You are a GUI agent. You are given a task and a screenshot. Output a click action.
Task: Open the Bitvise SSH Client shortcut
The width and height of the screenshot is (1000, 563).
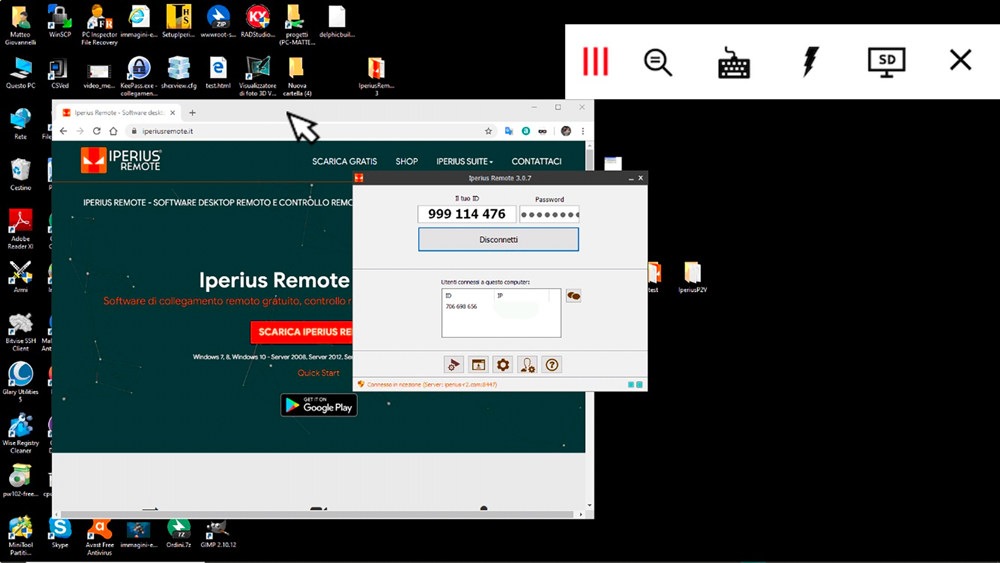[x=20, y=332]
